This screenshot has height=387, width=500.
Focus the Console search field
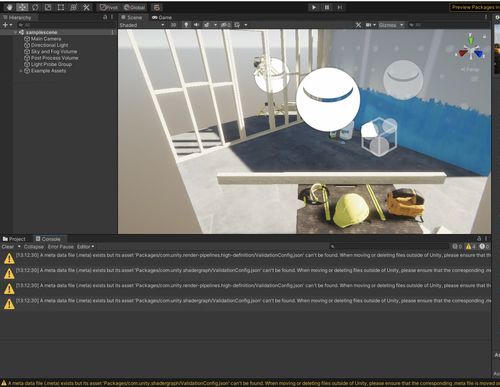tap(389, 247)
